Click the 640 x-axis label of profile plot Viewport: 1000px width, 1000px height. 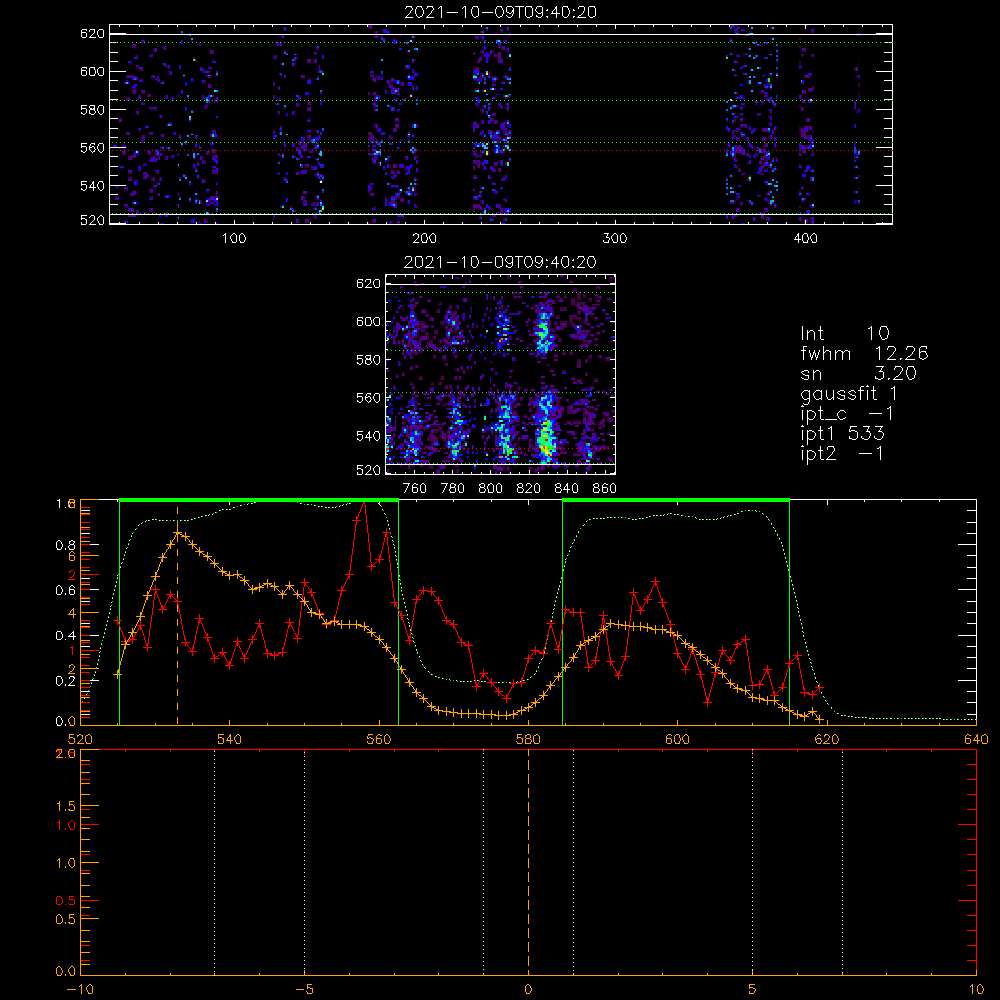[976, 739]
